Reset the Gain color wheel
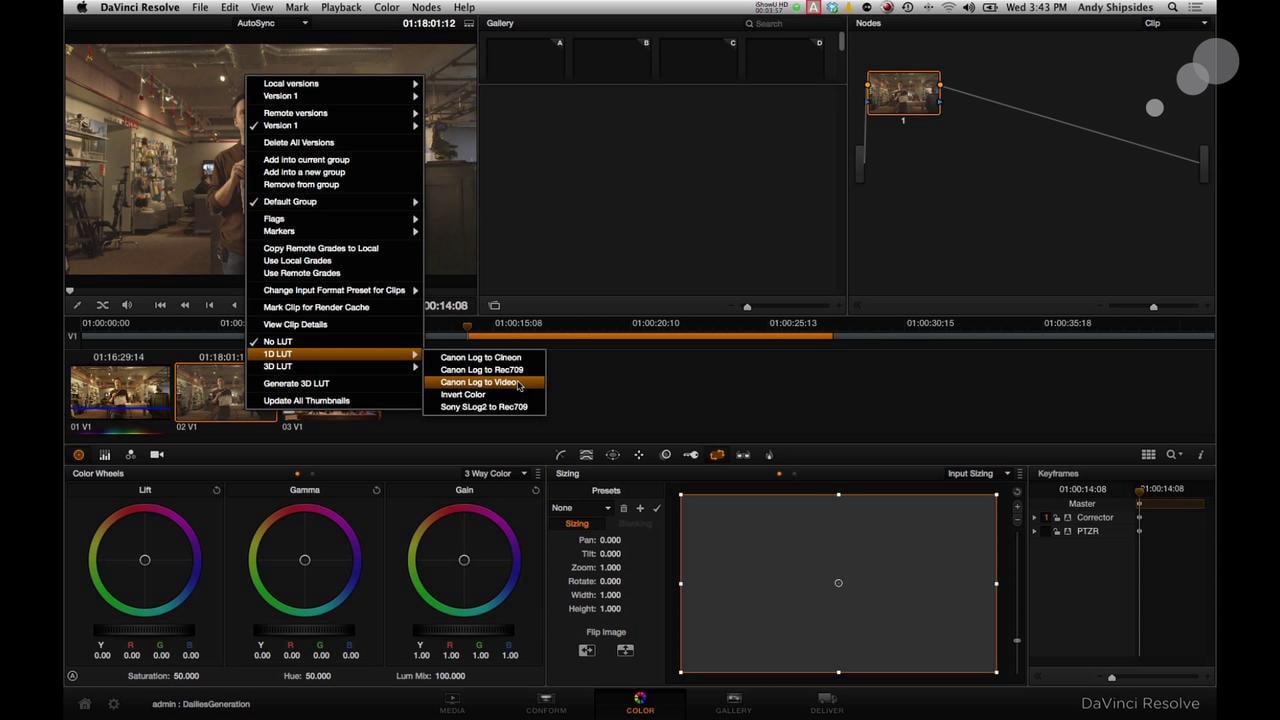This screenshot has width=1280, height=720. (x=536, y=490)
